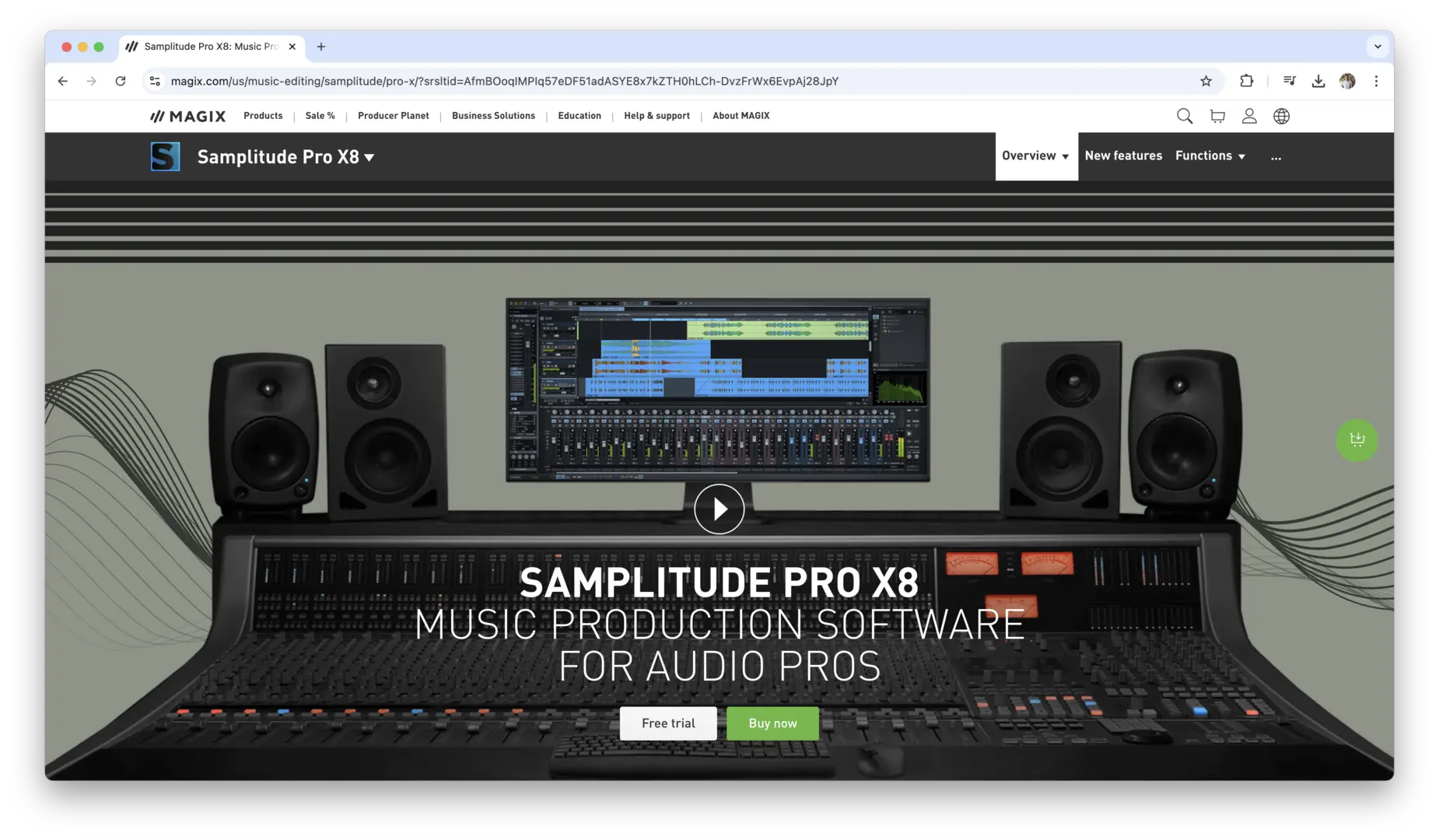Go to the New features section

pyautogui.click(x=1123, y=156)
